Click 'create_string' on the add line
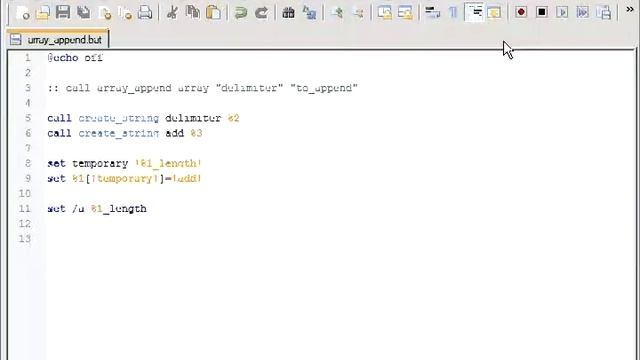Image resolution: width=640 pixels, height=360 pixels. [x=119, y=133]
